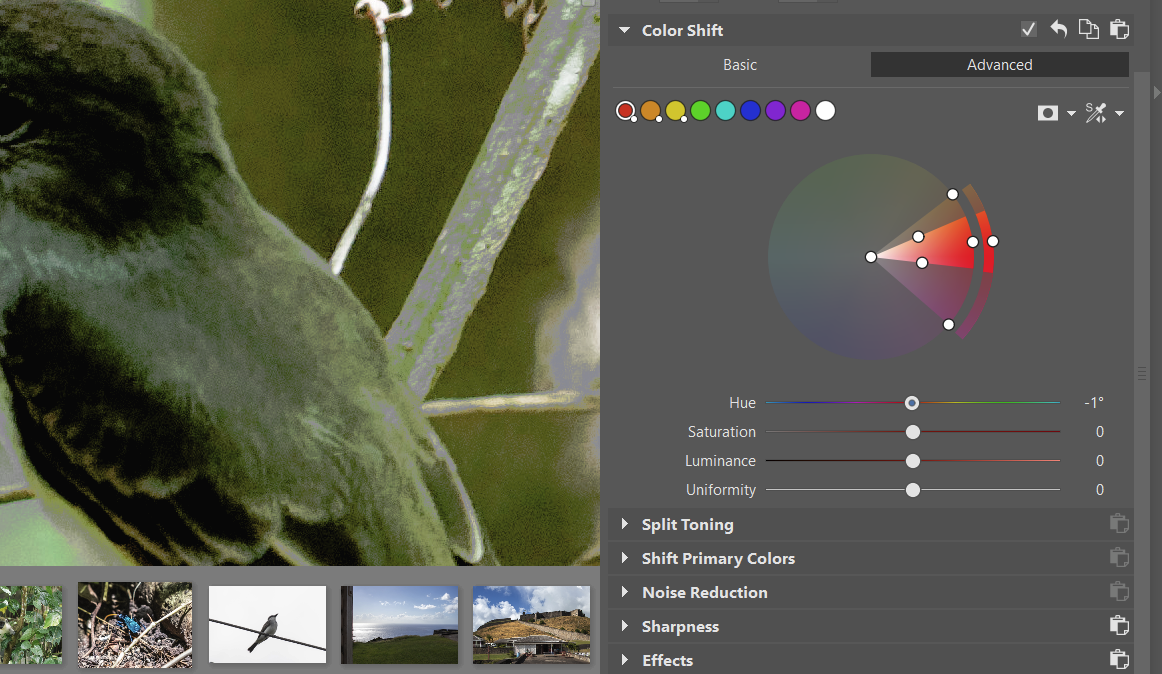Paste settings into the Color Shift panel

pyautogui.click(x=1119, y=29)
